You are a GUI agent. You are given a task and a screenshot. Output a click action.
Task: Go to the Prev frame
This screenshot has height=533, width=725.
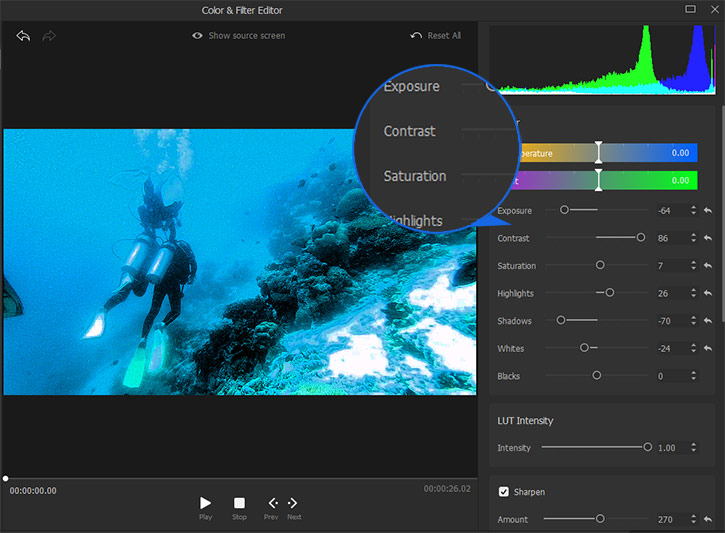(x=272, y=503)
